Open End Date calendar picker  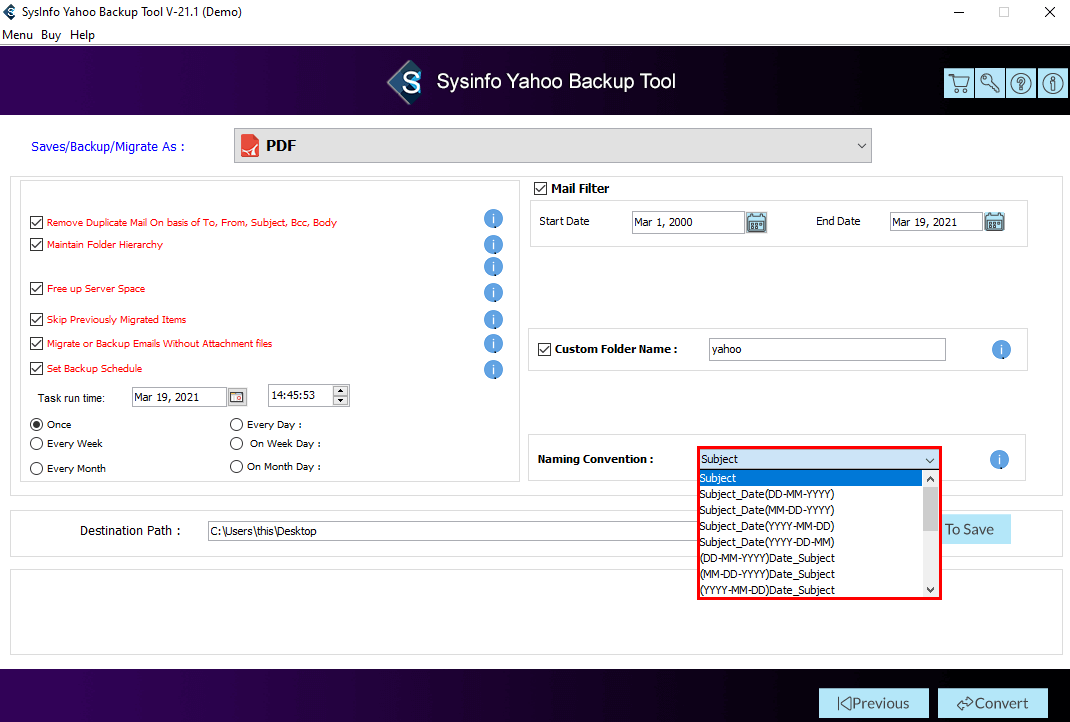[x=994, y=222]
